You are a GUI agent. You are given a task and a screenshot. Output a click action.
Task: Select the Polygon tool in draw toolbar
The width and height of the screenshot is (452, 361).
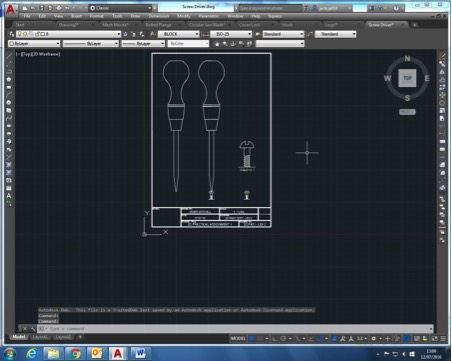(x=9, y=80)
